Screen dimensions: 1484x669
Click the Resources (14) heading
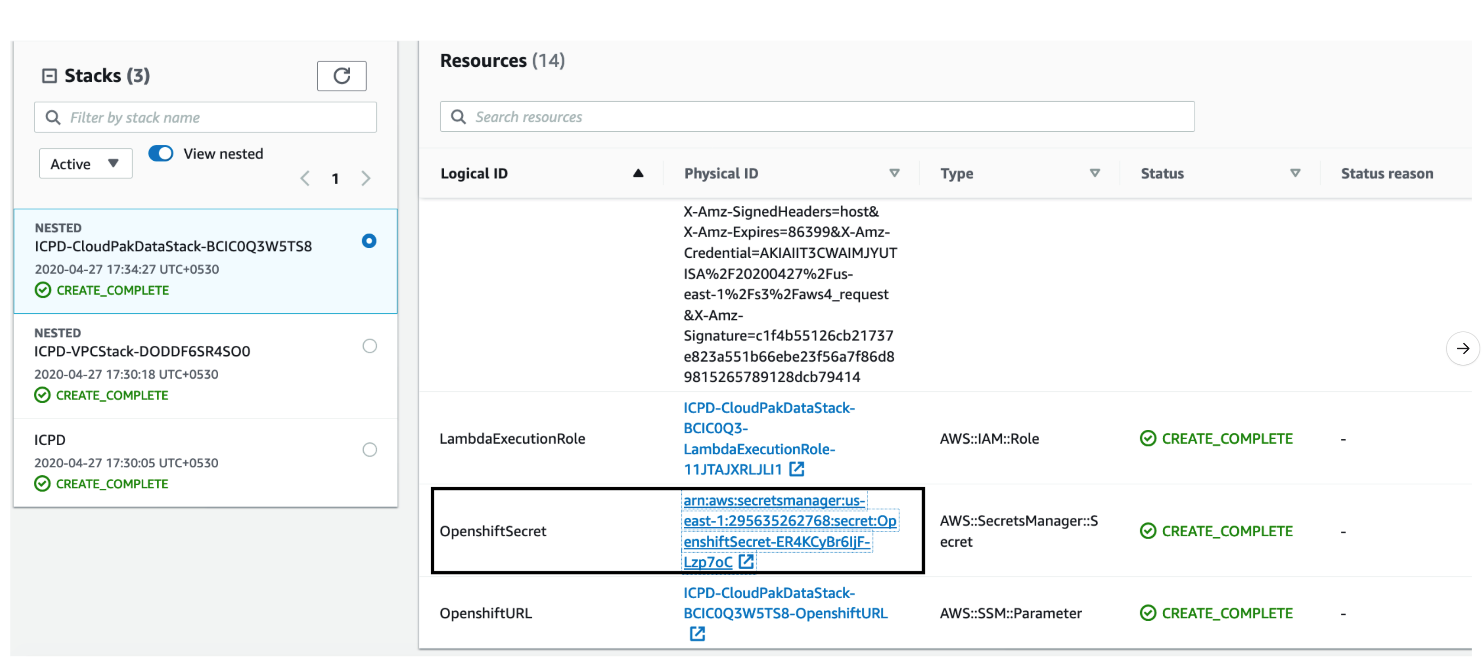(x=502, y=61)
